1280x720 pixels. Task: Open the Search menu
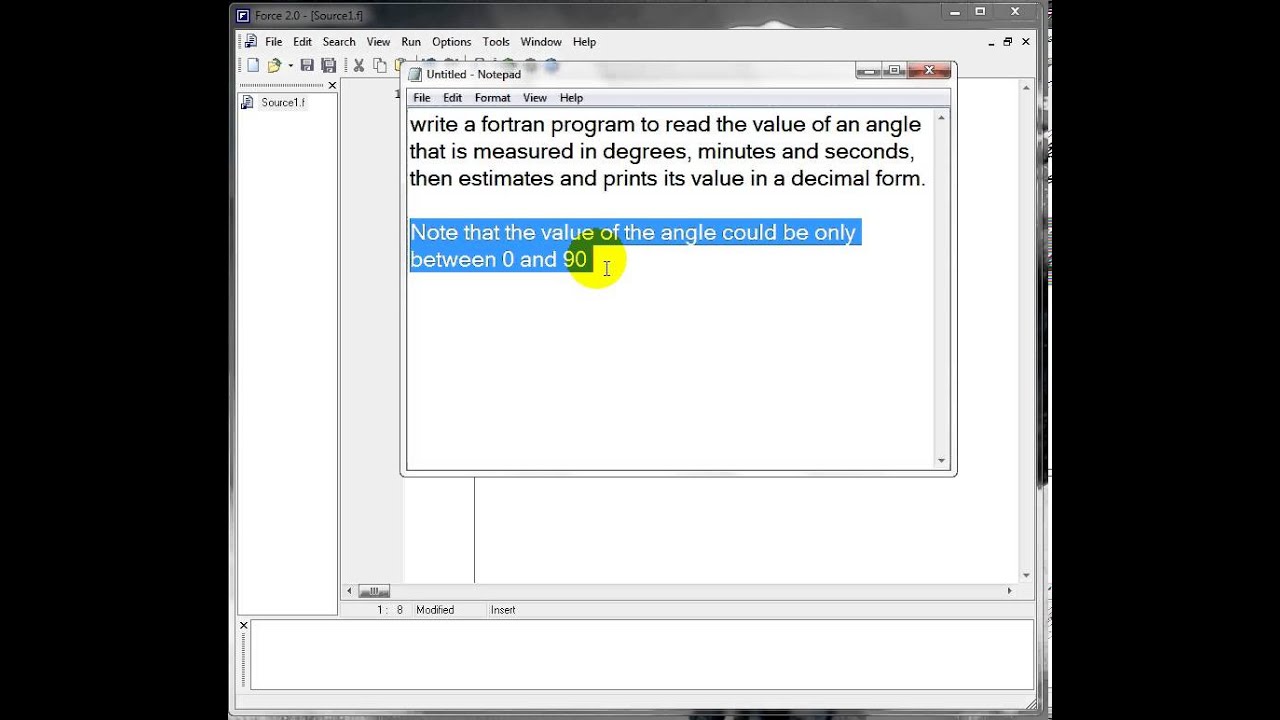339,42
